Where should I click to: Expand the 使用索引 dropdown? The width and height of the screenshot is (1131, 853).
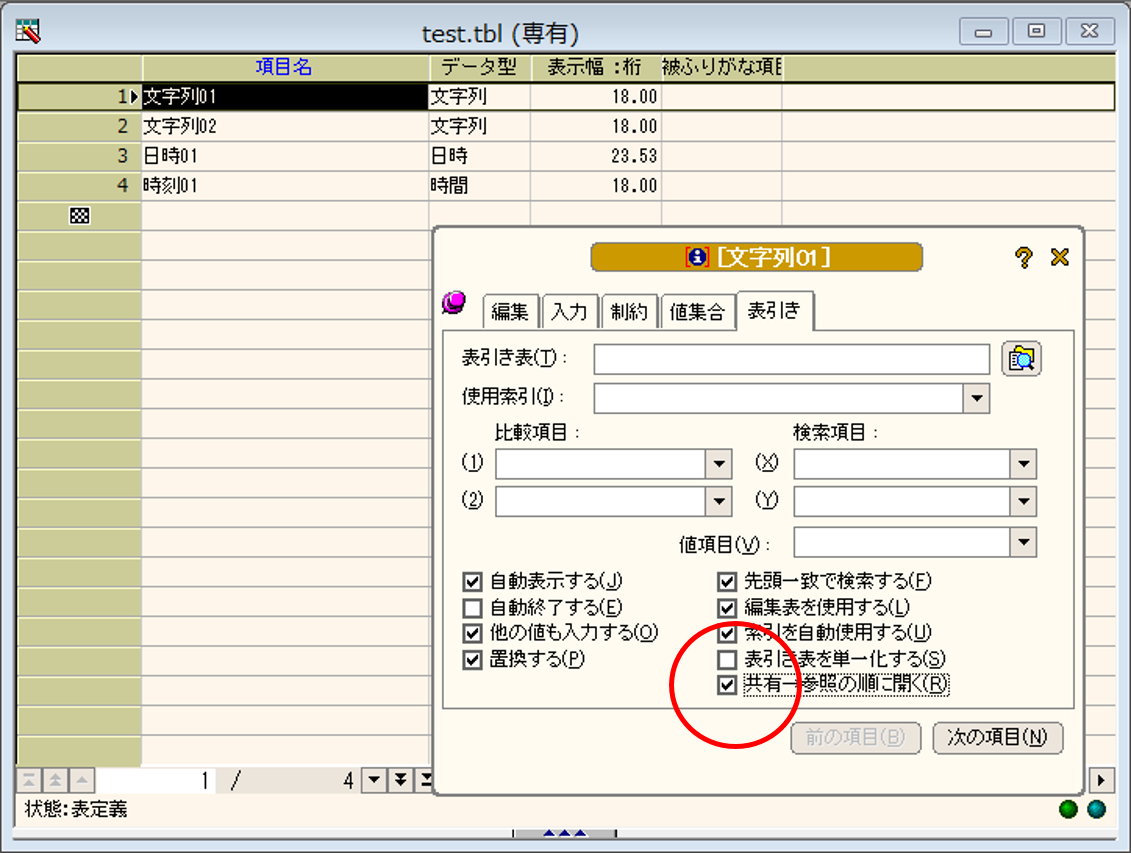[x=976, y=399]
